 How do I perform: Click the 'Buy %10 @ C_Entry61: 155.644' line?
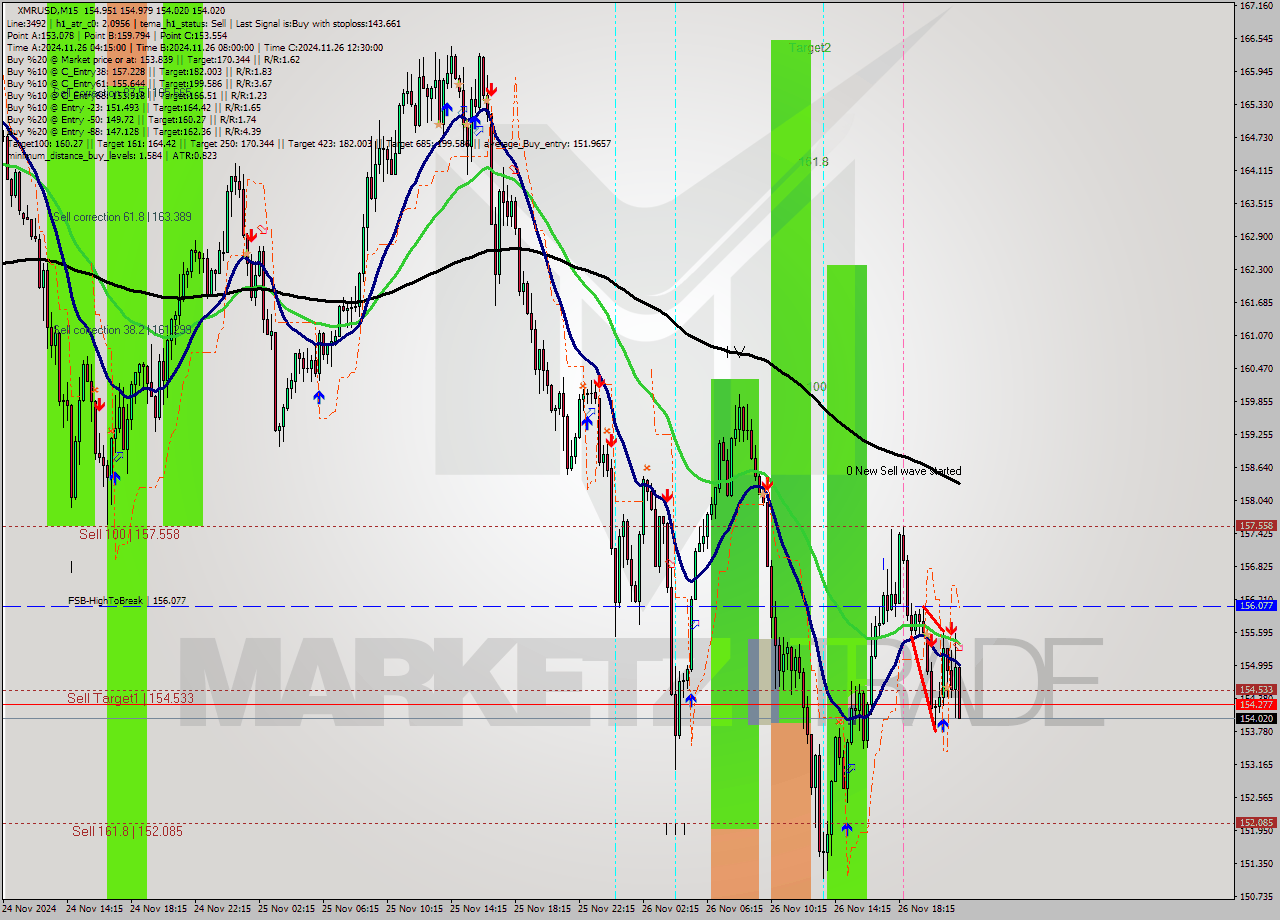point(75,83)
